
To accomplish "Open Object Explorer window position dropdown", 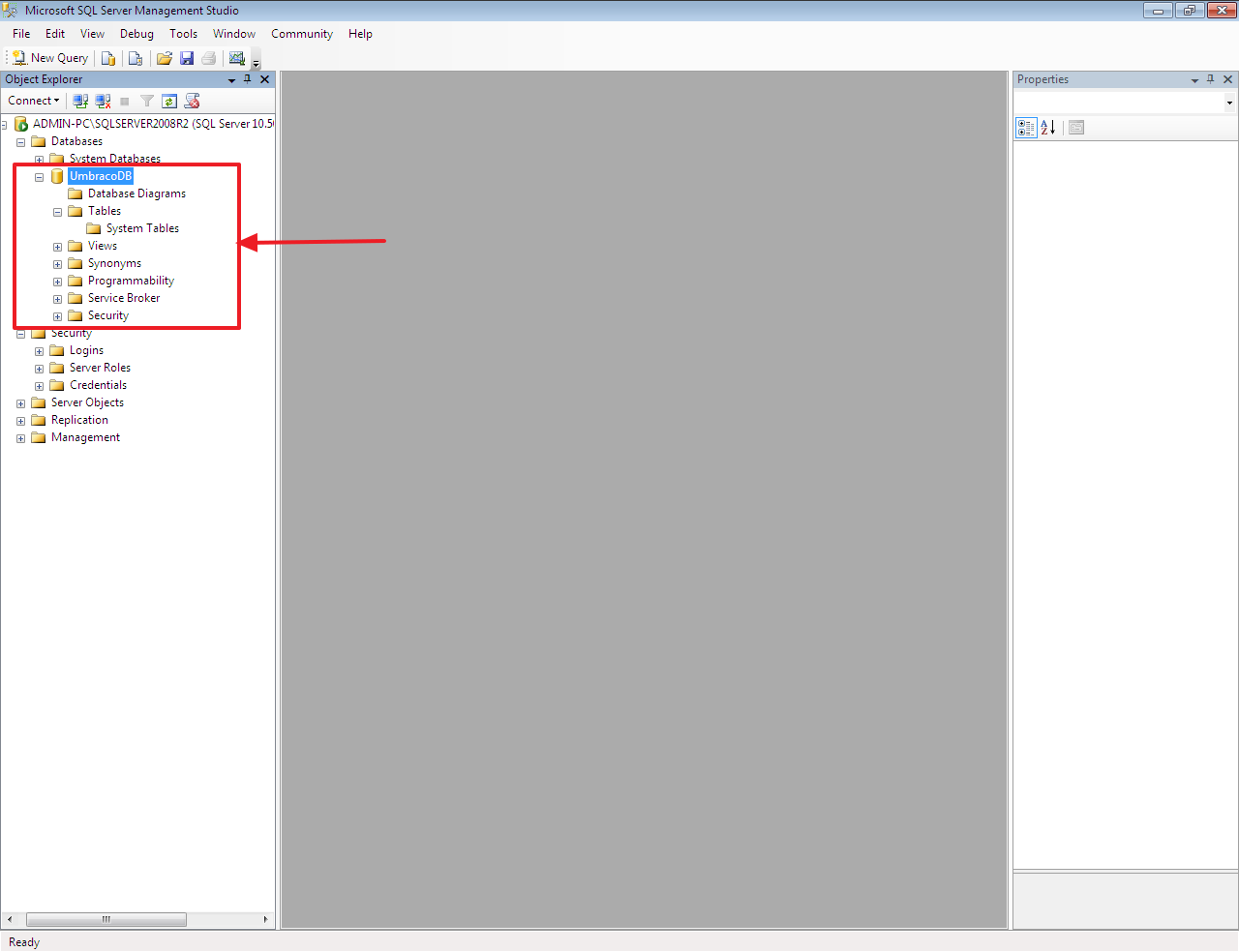I will [x=231, y=80].
